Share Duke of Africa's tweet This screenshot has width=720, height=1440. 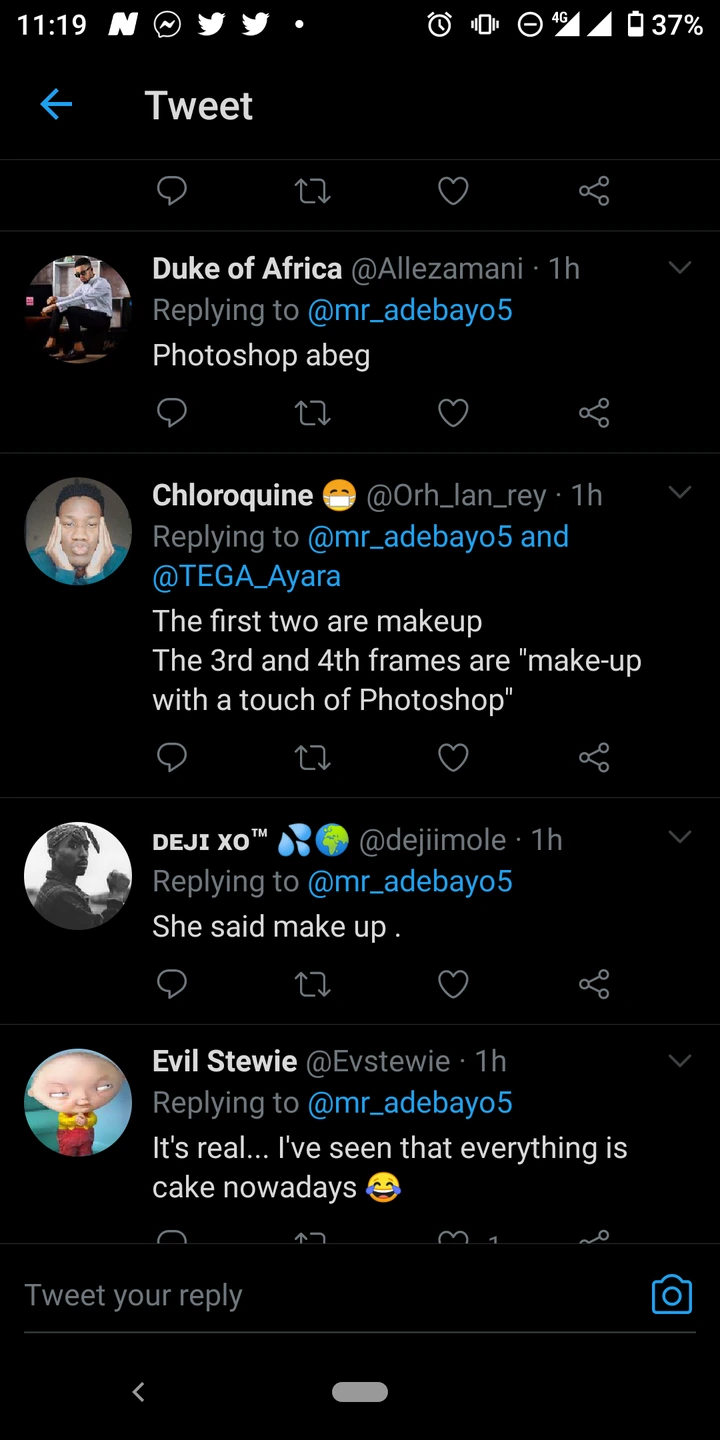[594, 412]
